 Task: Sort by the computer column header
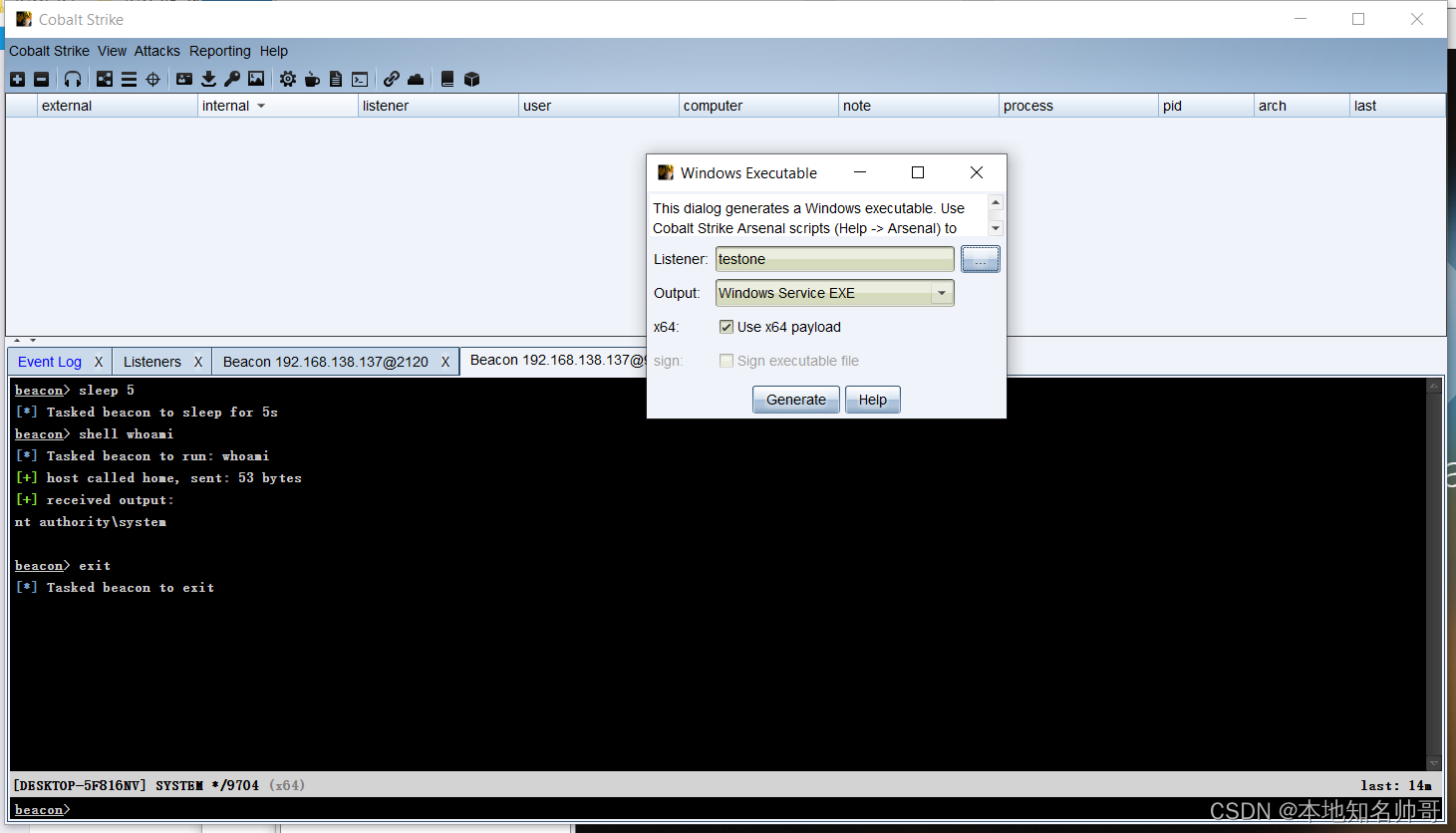758,106
